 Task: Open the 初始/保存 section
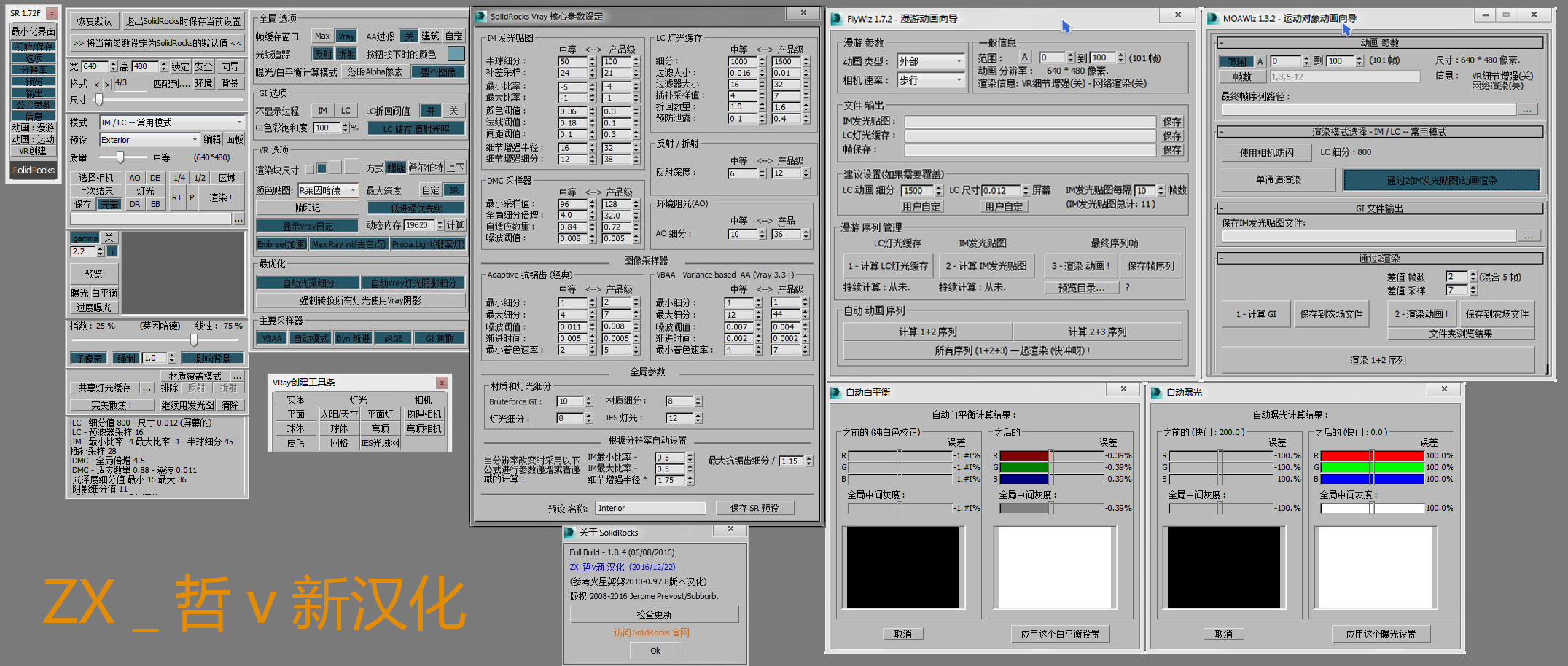[34, 46]
